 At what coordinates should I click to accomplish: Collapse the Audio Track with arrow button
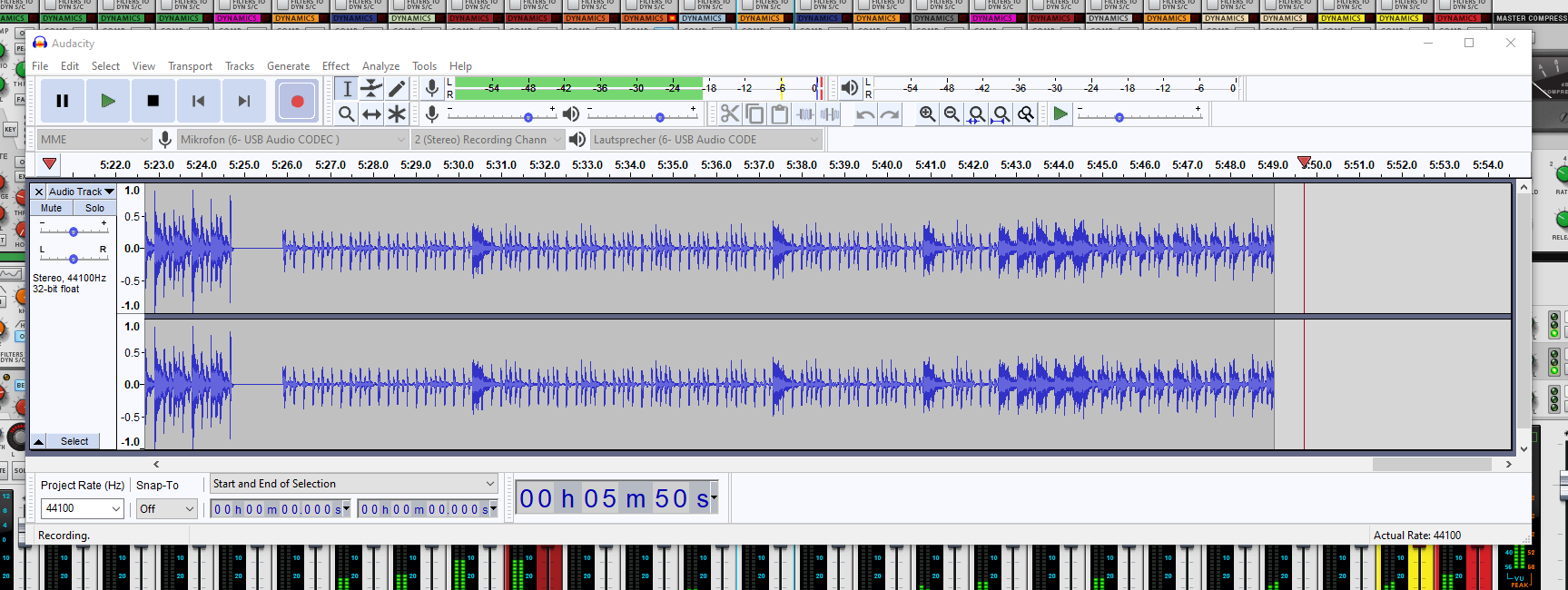click(39, 441)
